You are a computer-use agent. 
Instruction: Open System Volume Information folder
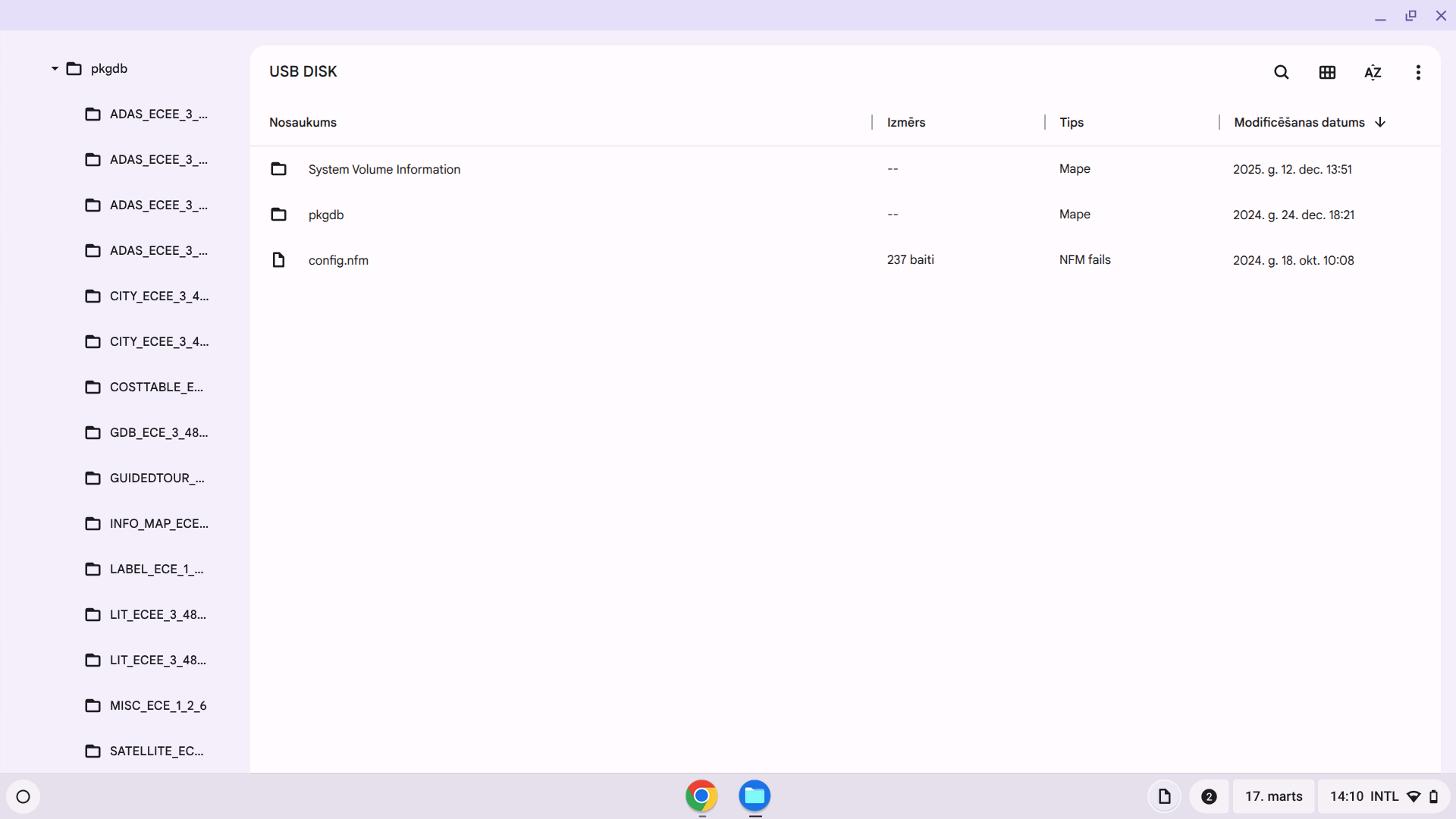pos(384,169)
